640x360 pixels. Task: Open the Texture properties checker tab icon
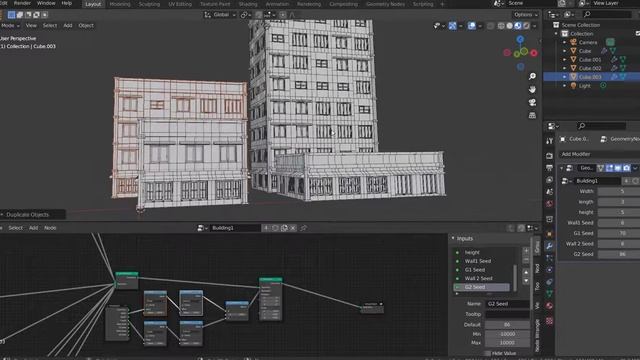[549, 321]
